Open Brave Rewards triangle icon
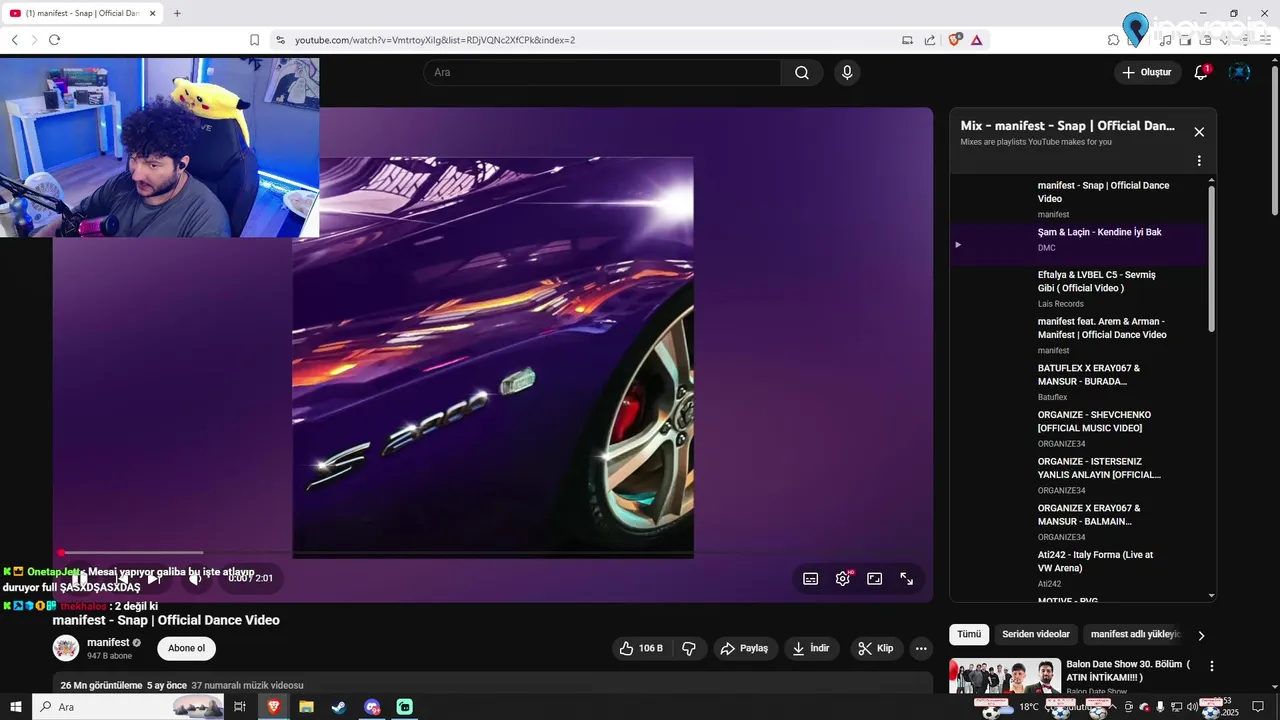1280x720 pixels. pos(976,40)
